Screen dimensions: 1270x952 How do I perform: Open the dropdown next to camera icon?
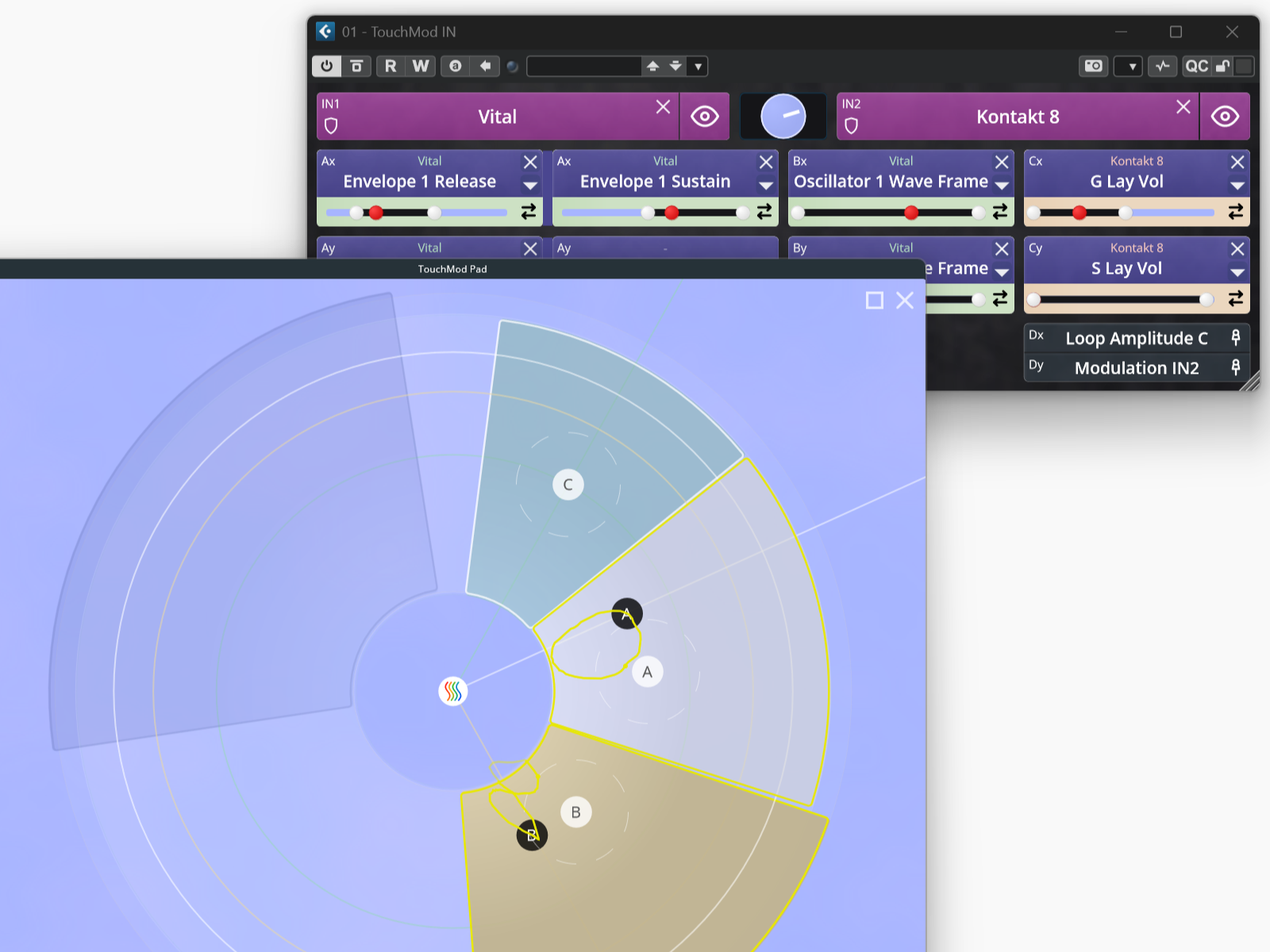1129,66
